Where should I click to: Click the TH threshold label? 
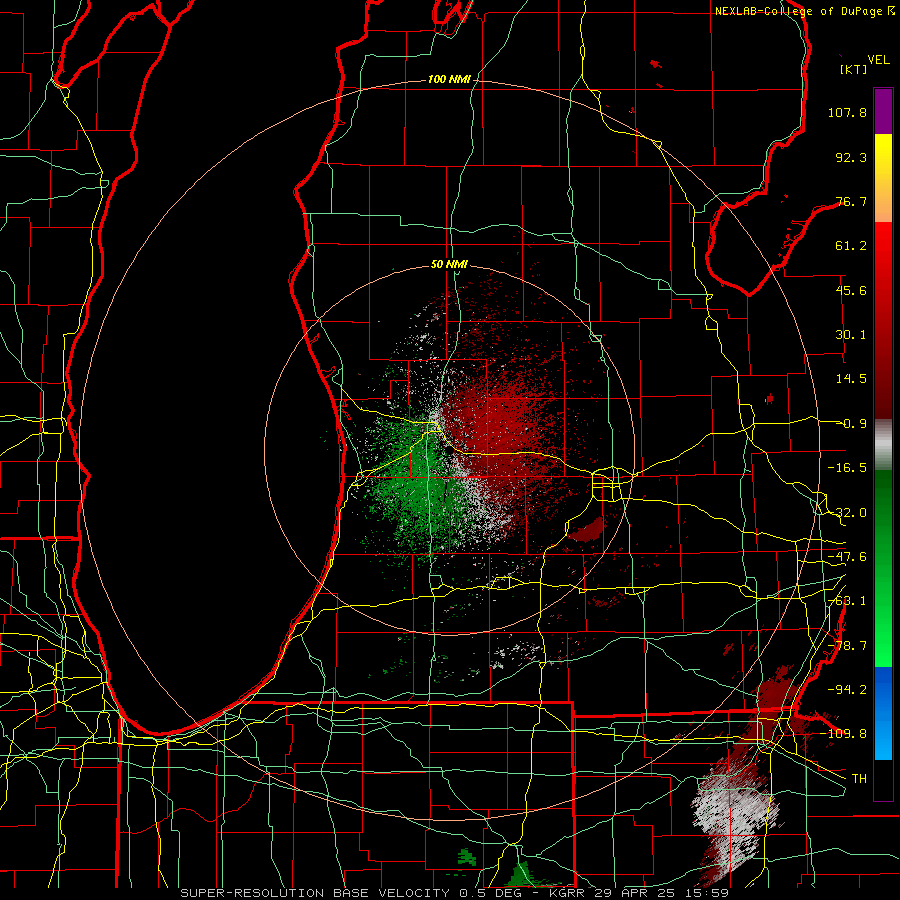pyautogui.click(x=859, y=778)
